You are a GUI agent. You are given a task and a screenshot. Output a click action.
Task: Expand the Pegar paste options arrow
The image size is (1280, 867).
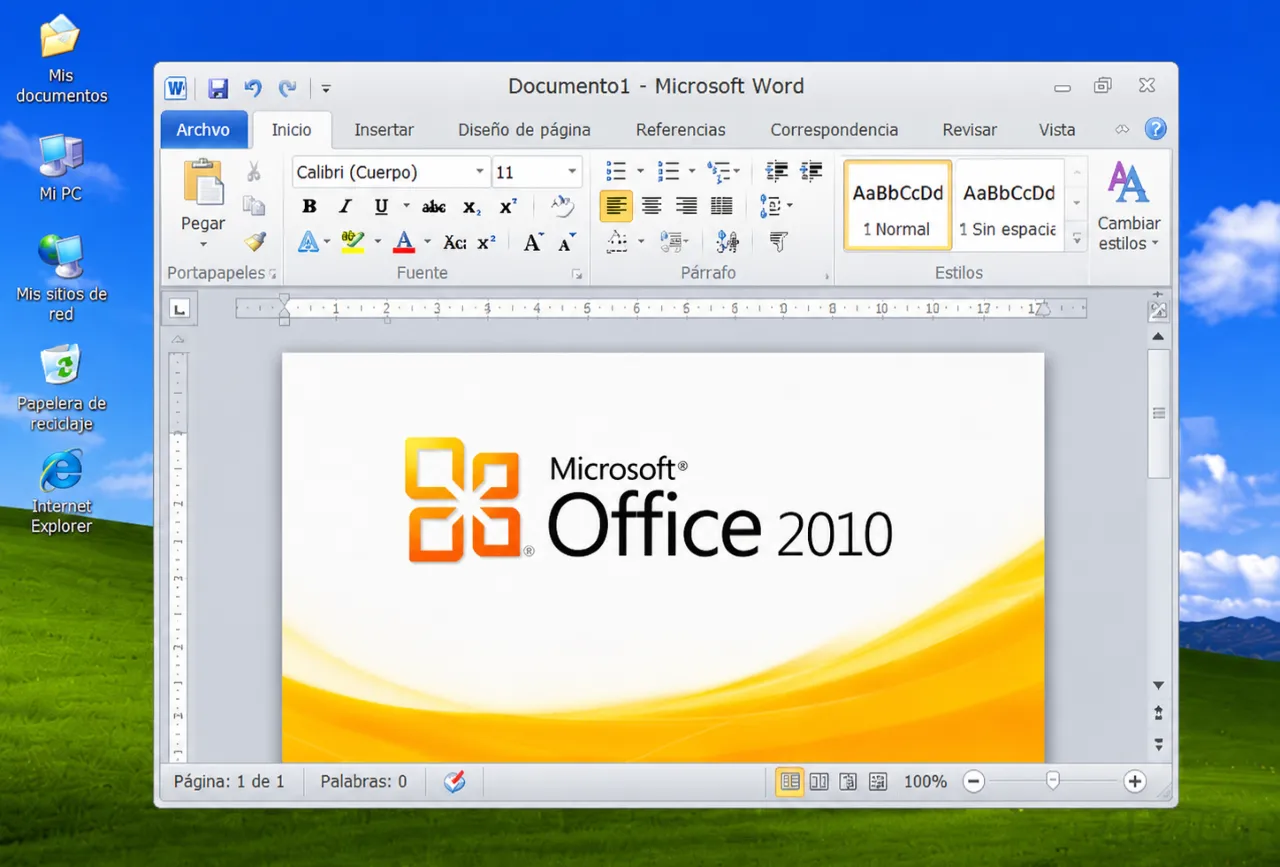tap(203, 245)
